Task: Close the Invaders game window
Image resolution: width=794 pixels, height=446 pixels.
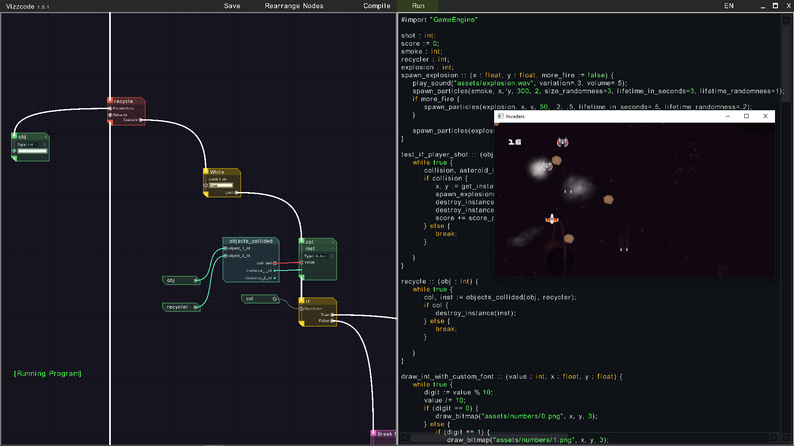Action: [765, 116]
